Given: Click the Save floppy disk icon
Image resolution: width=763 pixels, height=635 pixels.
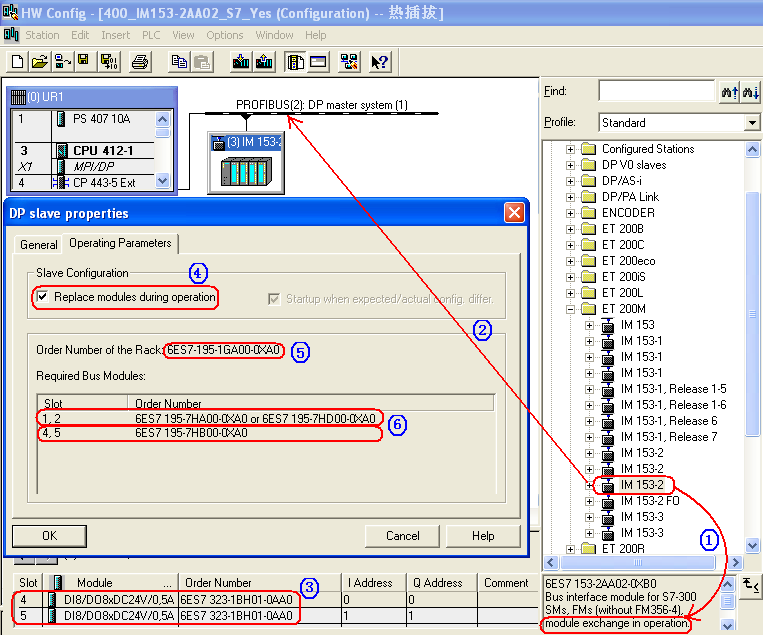Looking at the screenshot, I should [x=84, y=62].
